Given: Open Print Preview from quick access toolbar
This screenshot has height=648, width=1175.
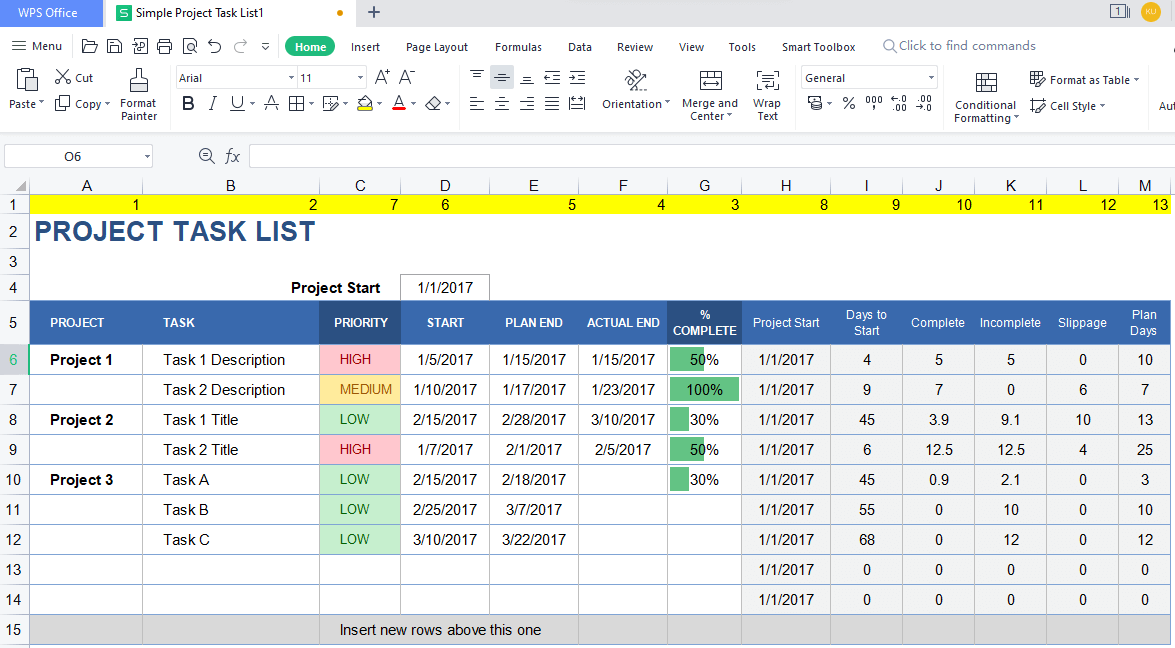Looking at the screenshot, I should 190,46.
